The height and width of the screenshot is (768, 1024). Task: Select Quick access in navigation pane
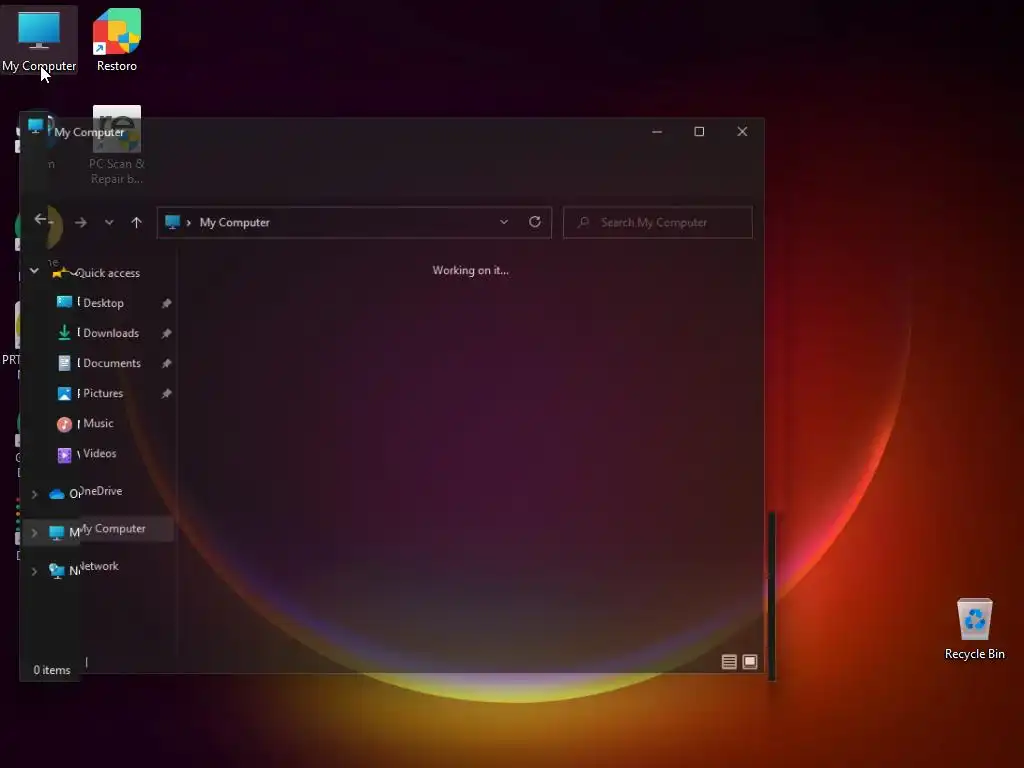(107, 273)
